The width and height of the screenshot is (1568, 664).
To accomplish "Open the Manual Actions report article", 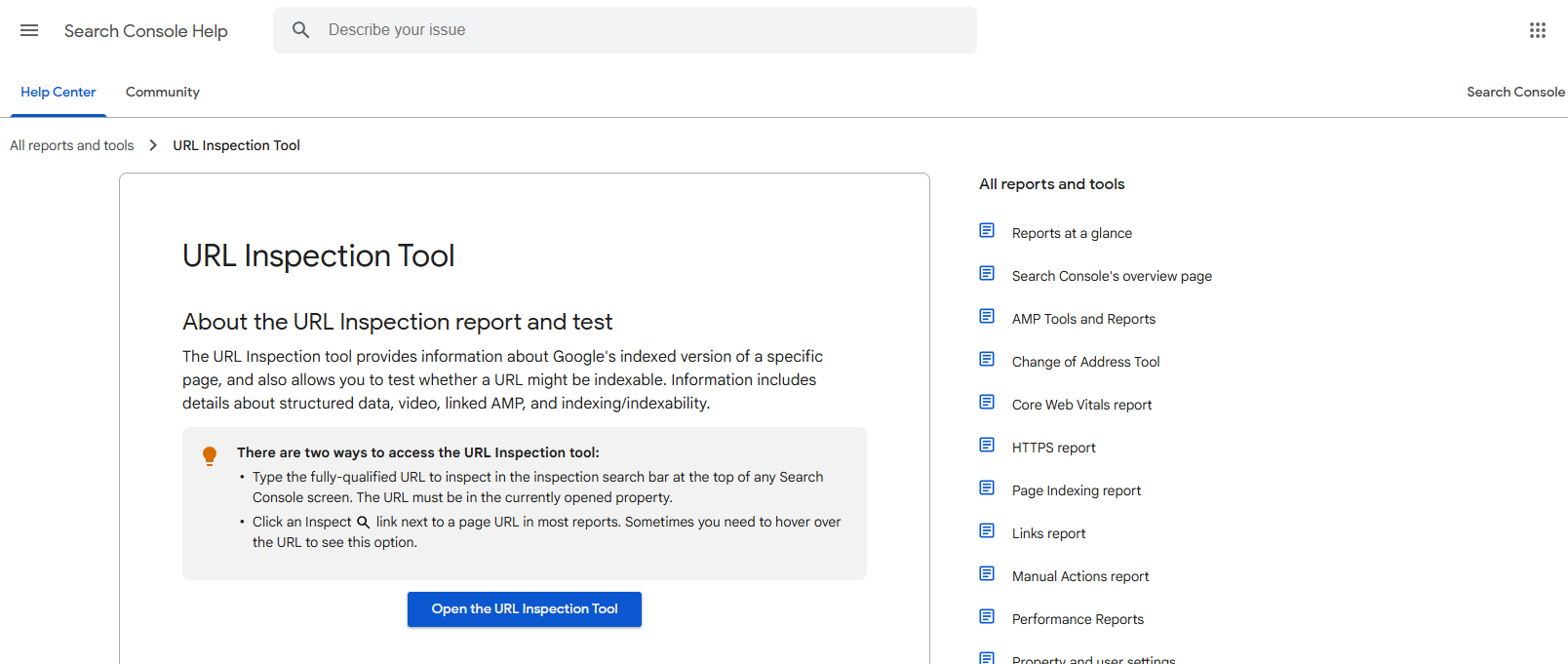I will tap(1080, 576).
